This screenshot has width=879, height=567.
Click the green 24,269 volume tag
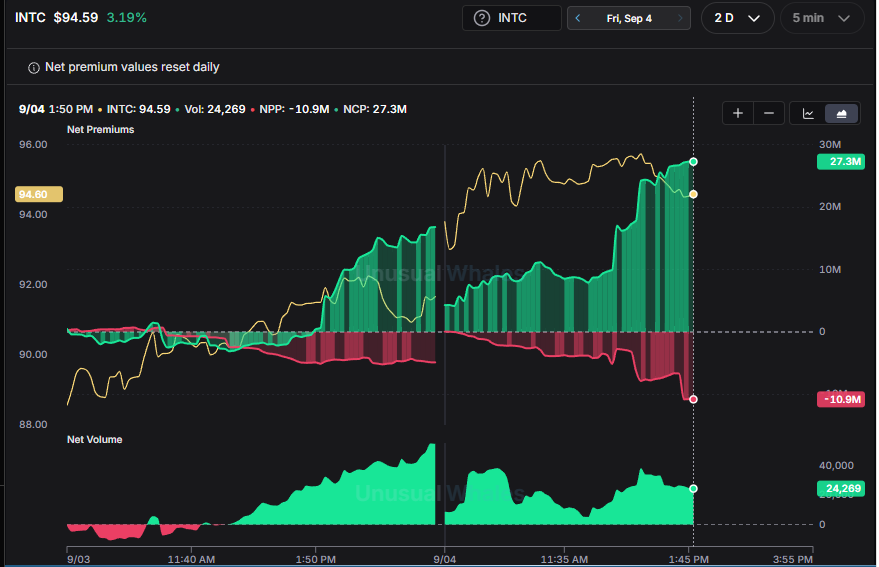(x=841, y=488)
